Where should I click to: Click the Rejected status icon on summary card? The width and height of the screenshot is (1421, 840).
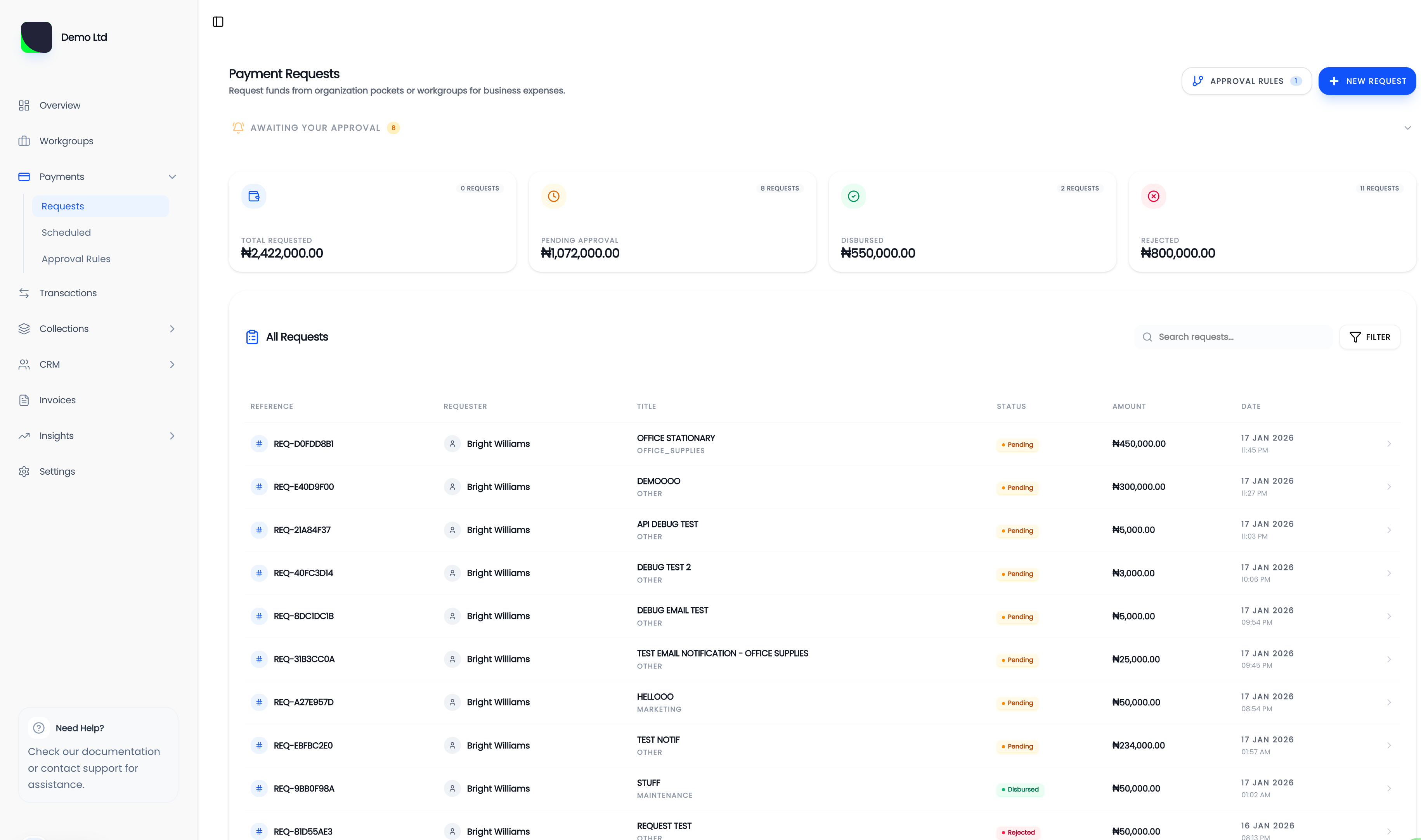pyautogui.click(x=1154, y=196)
